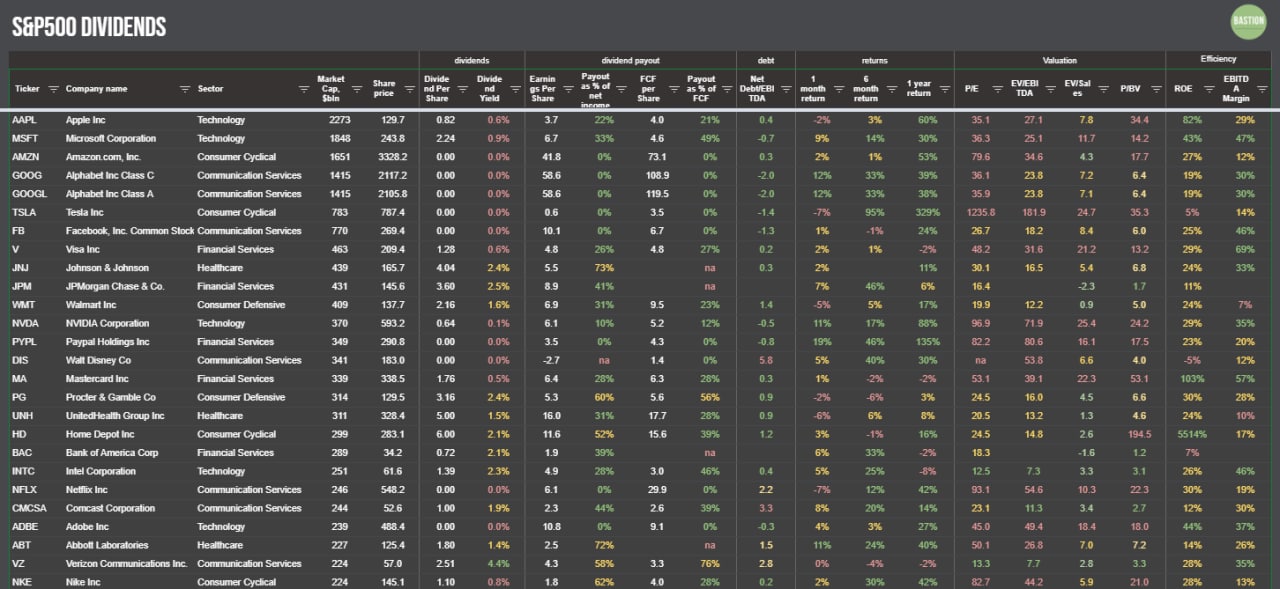Select the debt group header

pyautogui.click(x=766, y=60)
